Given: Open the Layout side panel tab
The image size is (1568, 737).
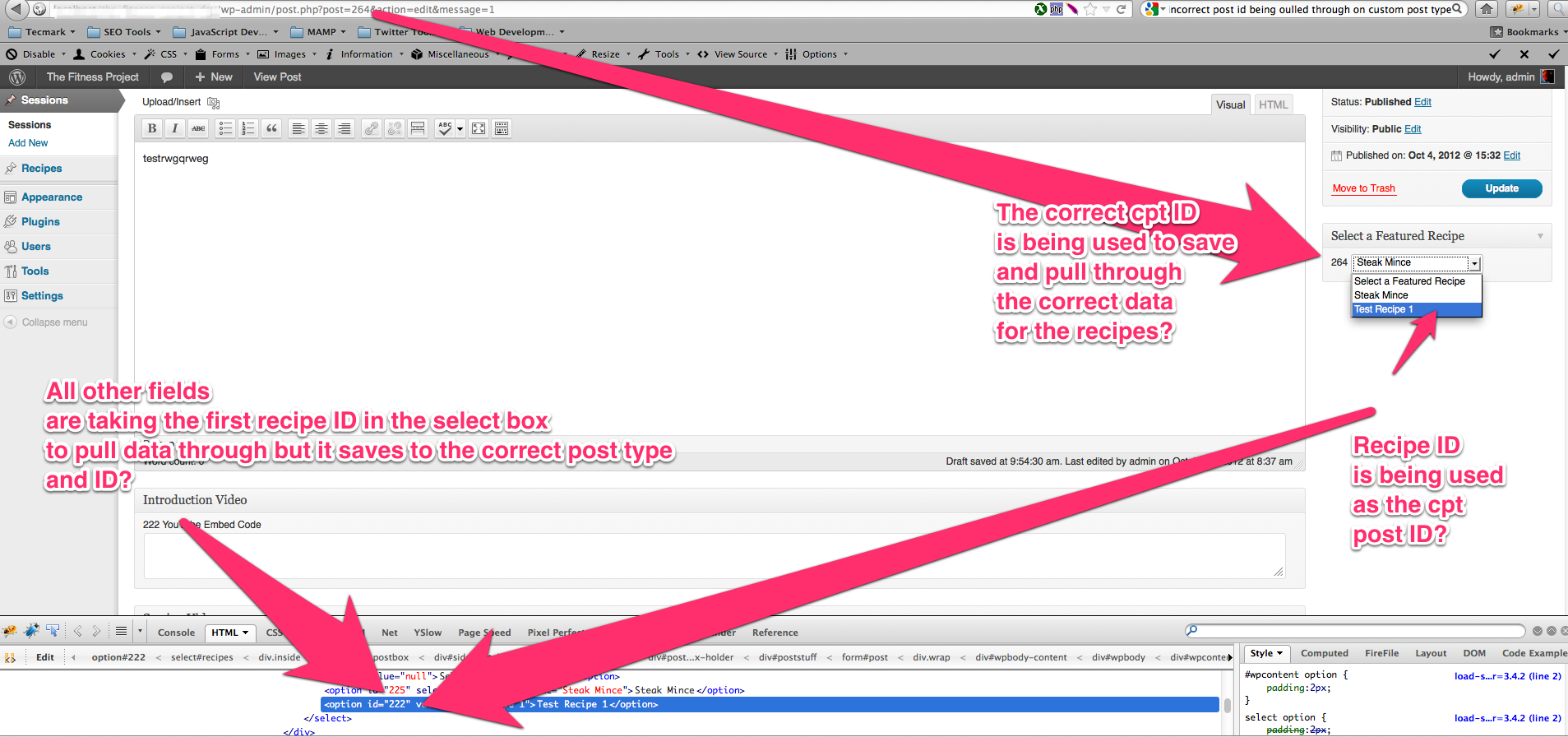Looking at the screenshot, I should [x=1431, y=653].
